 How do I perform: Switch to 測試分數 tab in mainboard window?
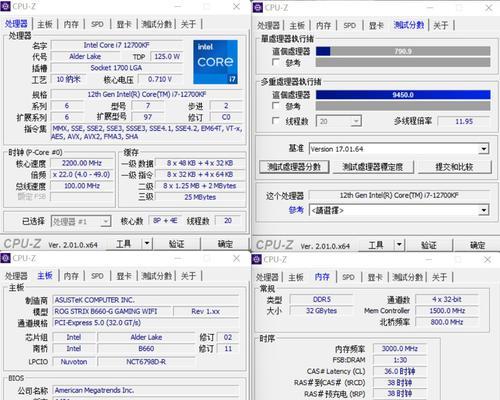tap(156, 276)
